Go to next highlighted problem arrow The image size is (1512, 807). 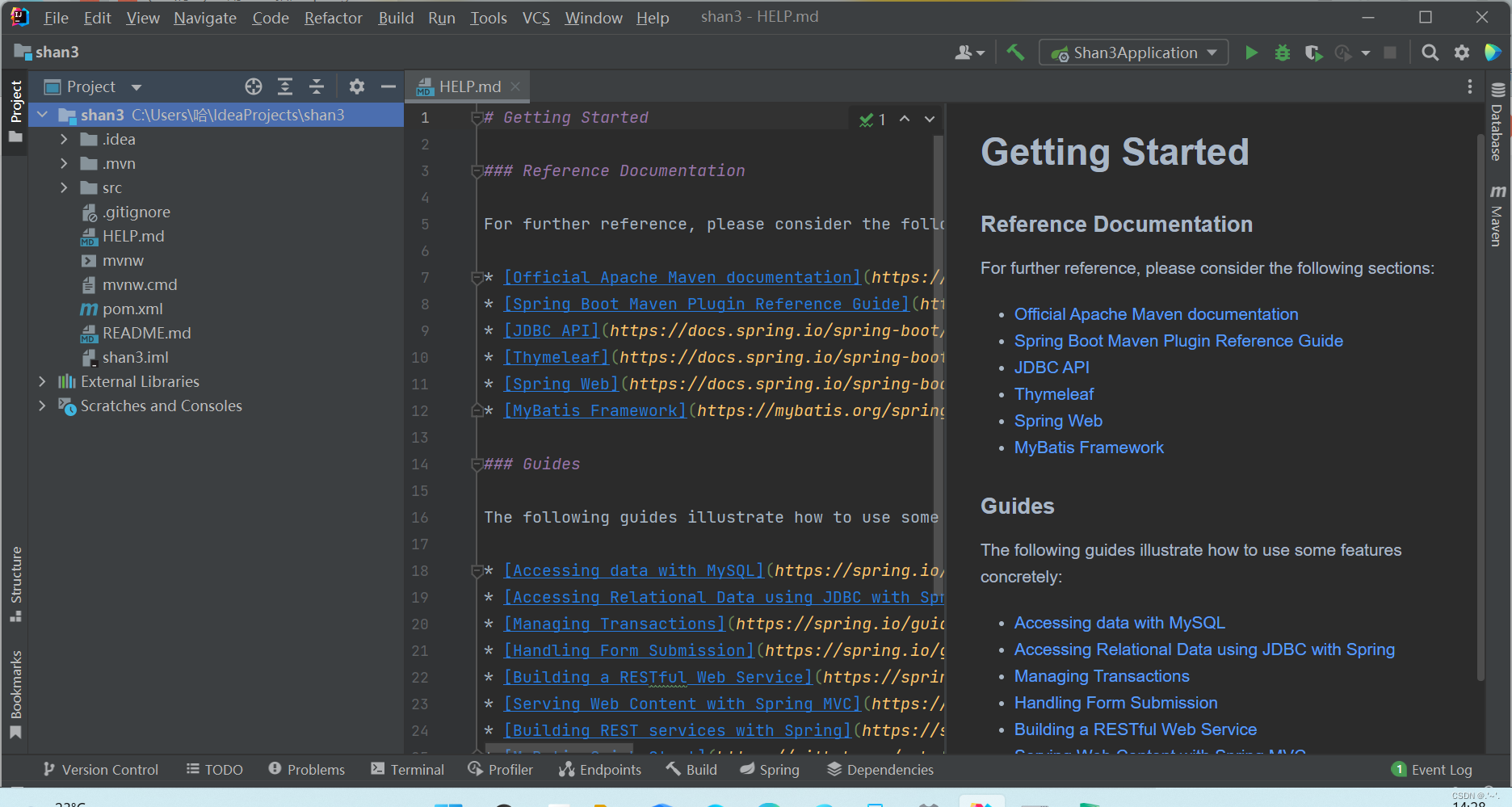point(930,119)
